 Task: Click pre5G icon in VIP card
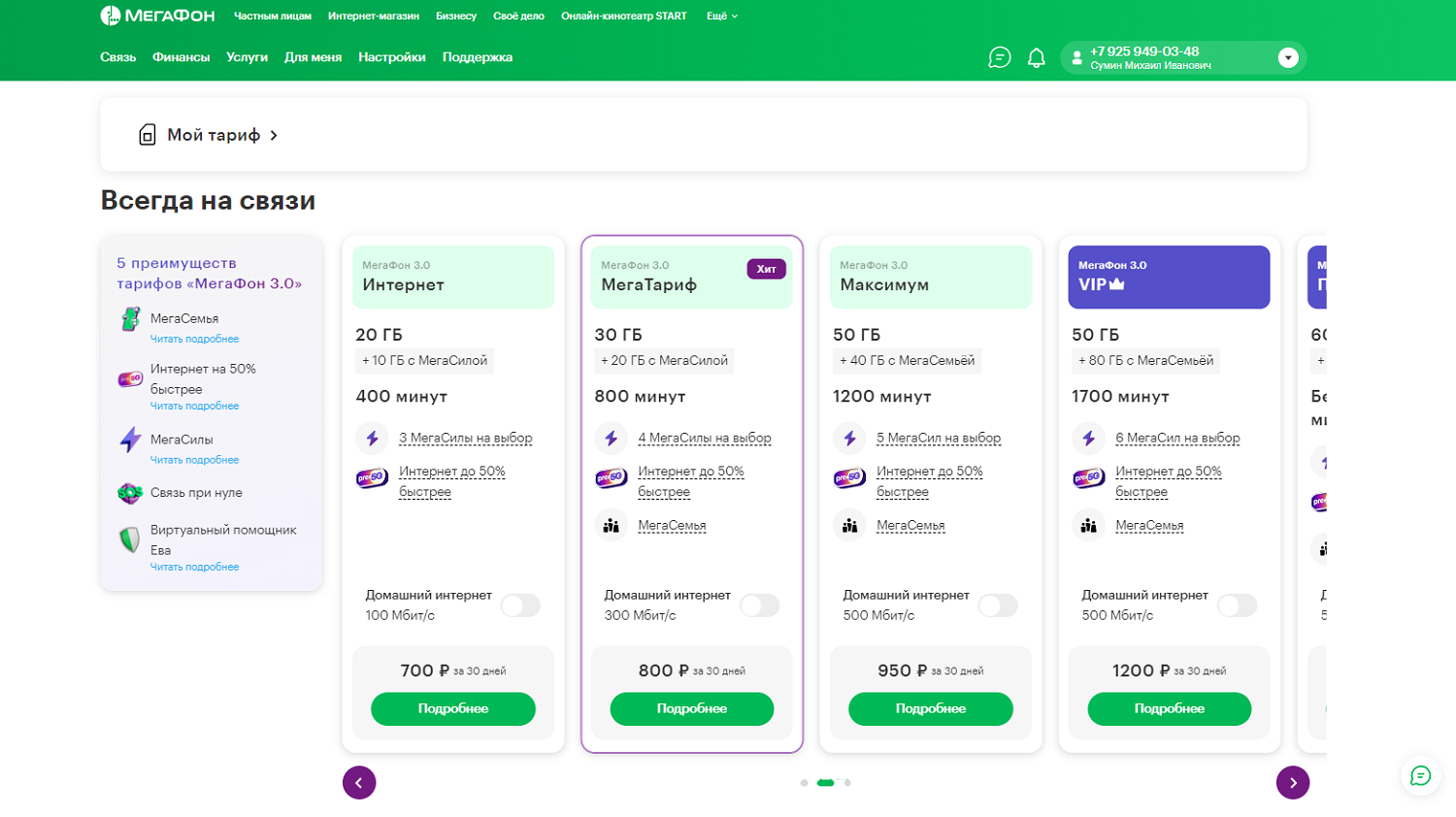tap(1088, 478)
